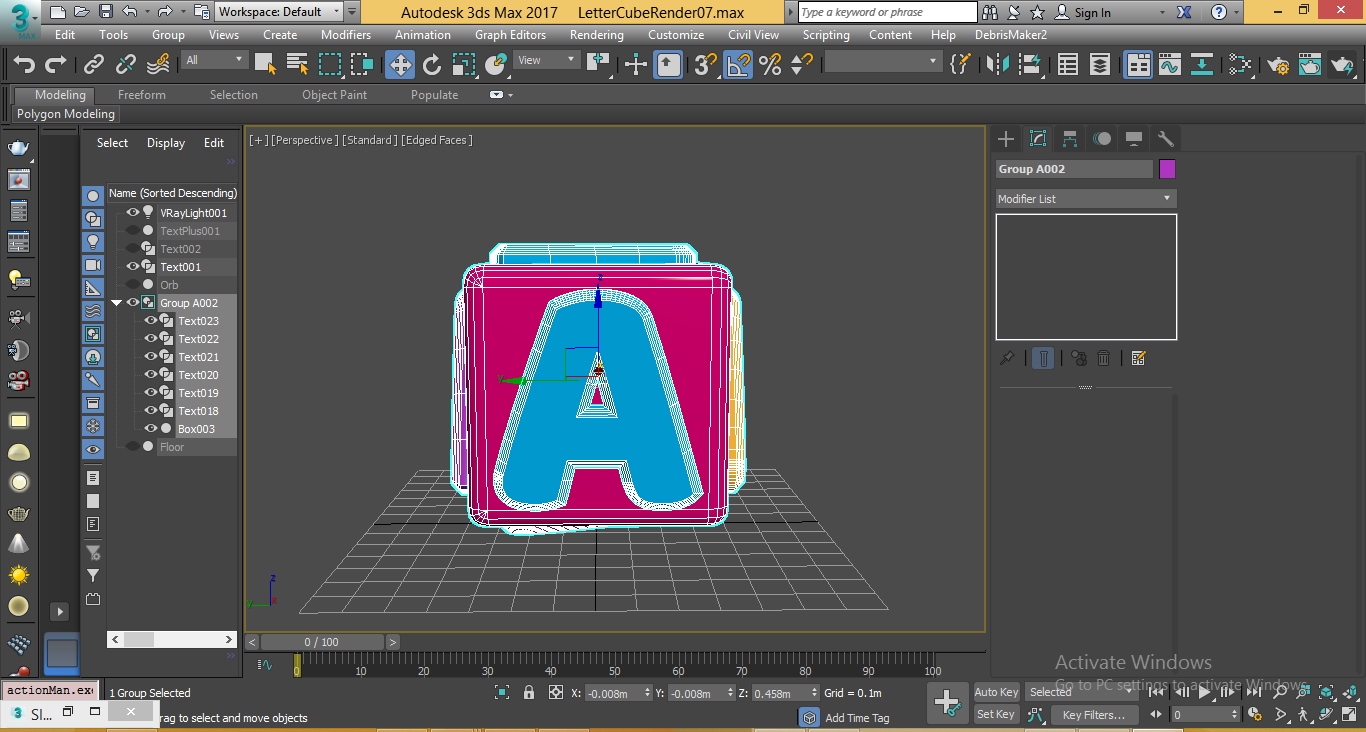The height and width of the screenshot is (732, 1366).
Task: Click the Key Filters button
Action: 1094,715
